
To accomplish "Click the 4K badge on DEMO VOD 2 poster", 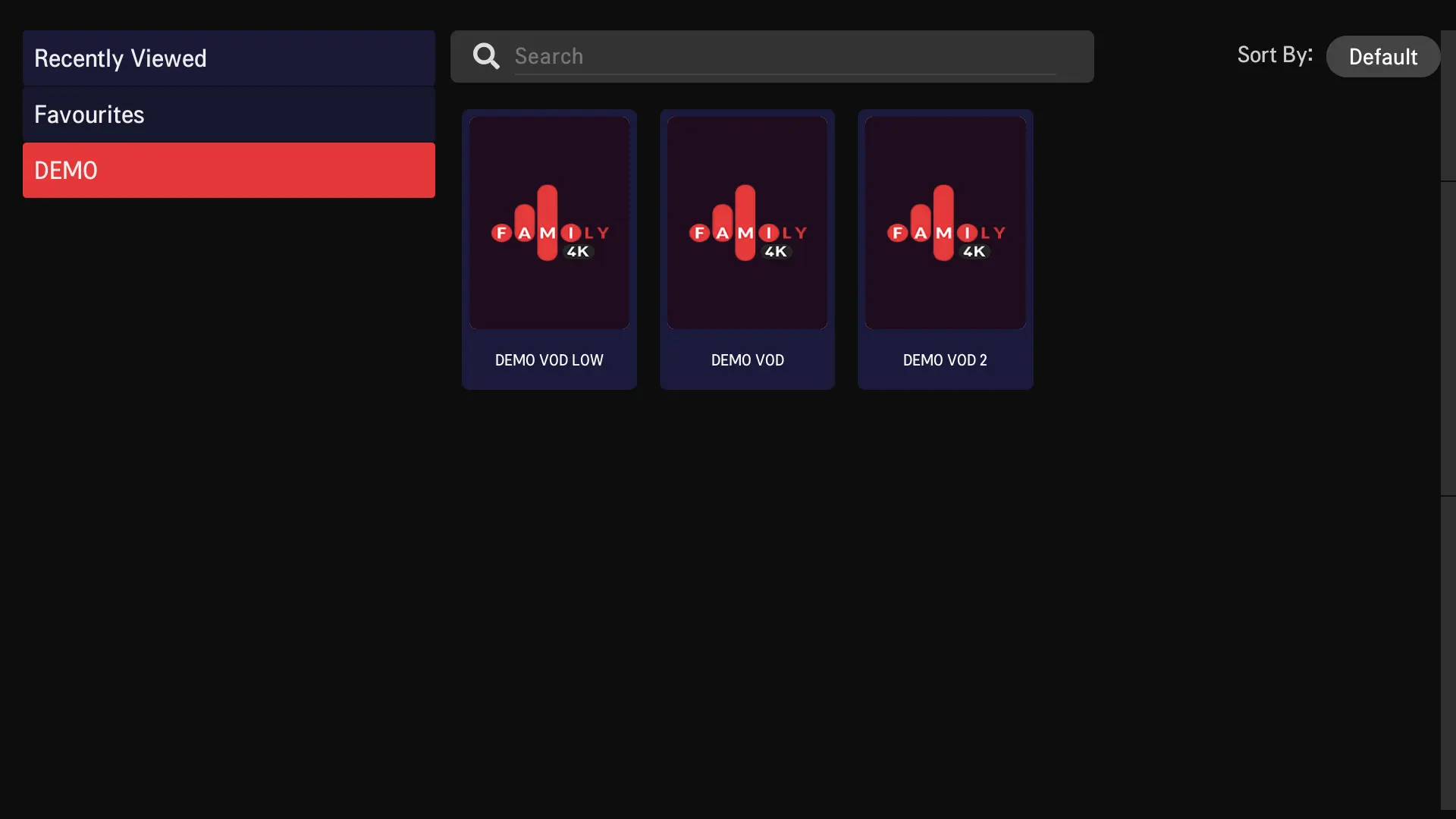I will pos(974,252).
